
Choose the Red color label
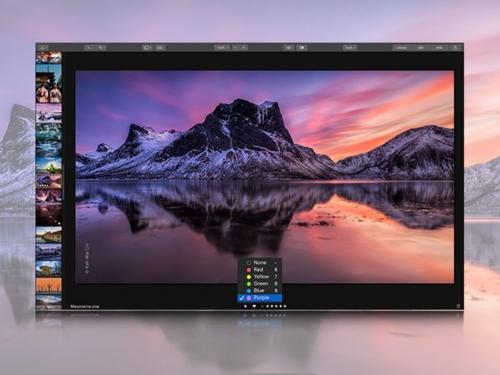pyautogui.click(x=260, y=270)
